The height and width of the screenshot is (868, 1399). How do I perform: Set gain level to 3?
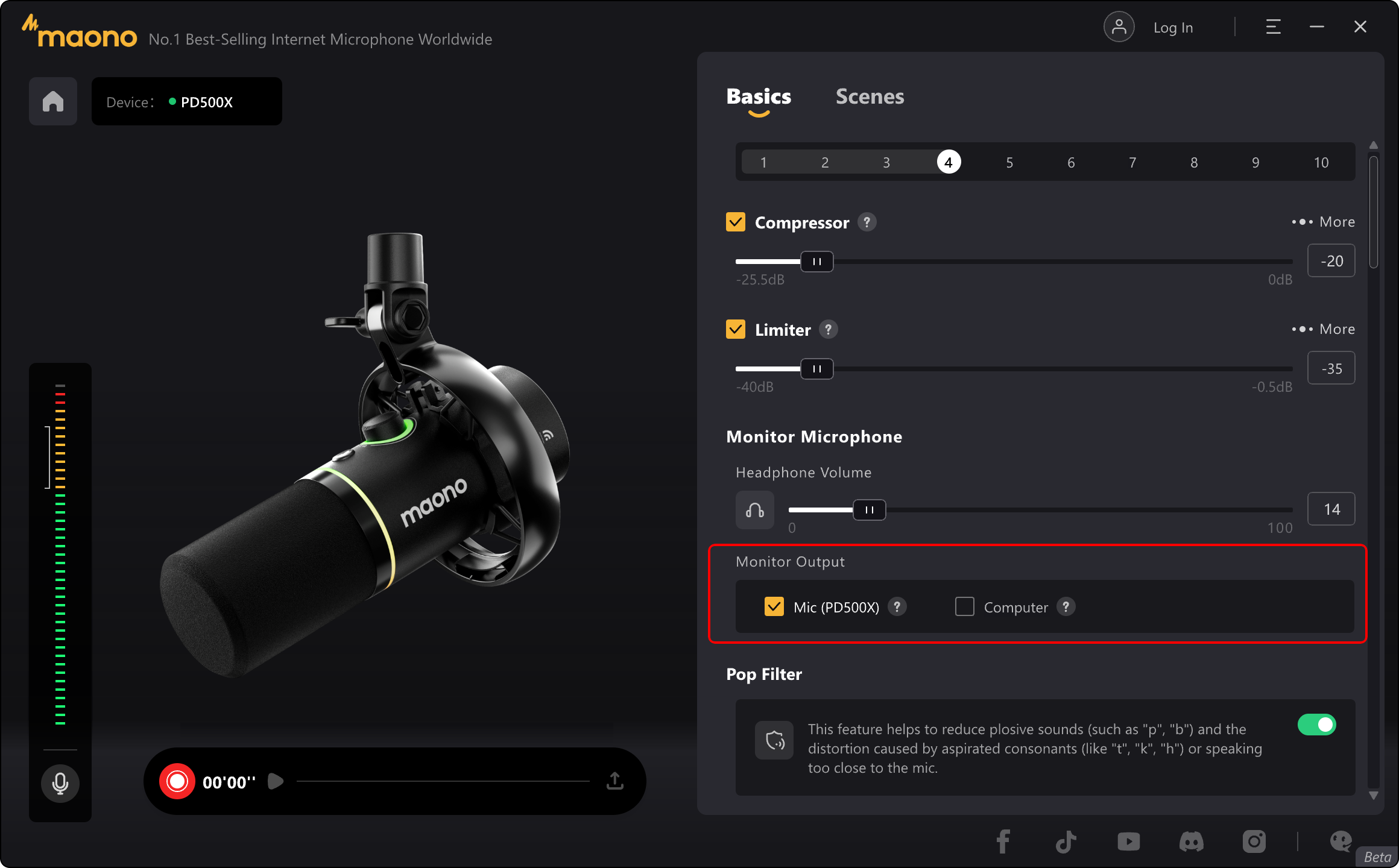coord(886,162)
